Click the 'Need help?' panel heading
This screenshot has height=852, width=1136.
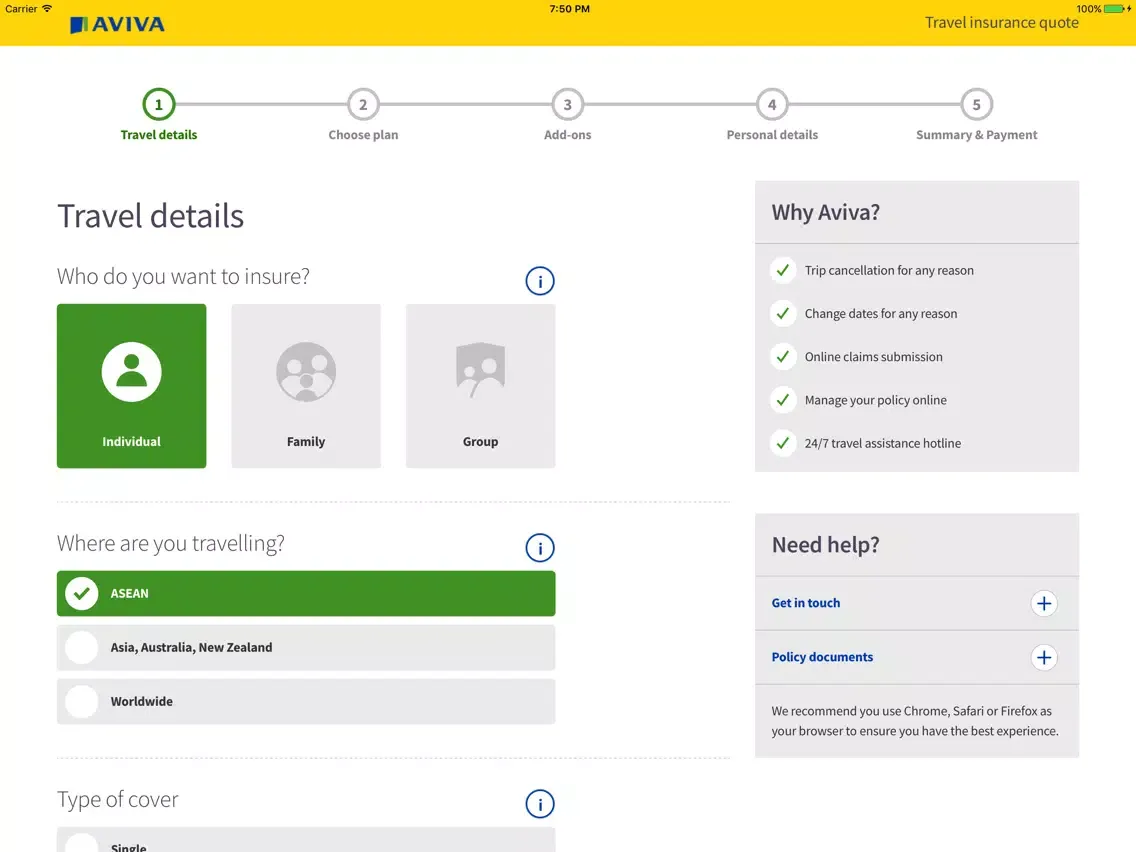[825, 545]
